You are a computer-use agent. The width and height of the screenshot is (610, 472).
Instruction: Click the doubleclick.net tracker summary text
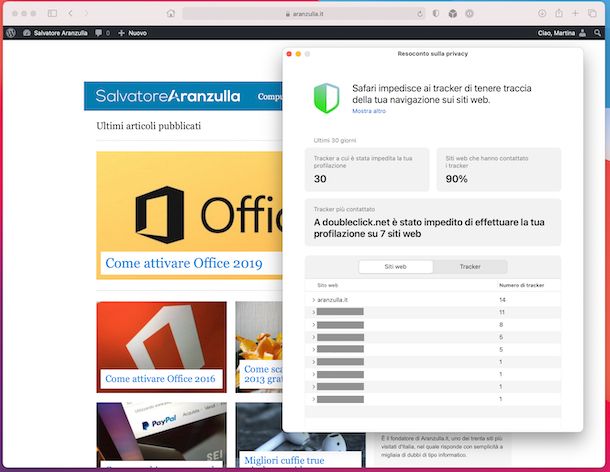[x=429, y=228]
